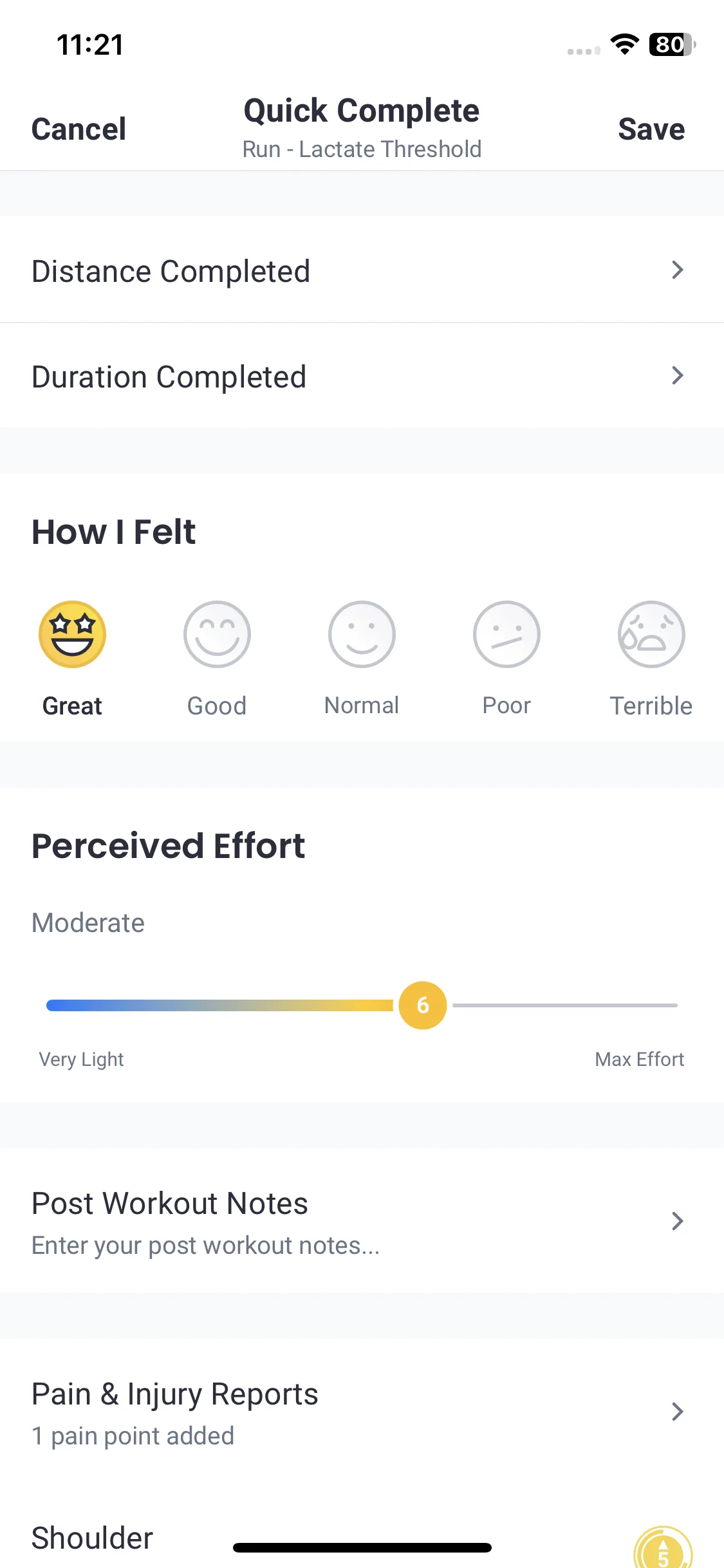
Task: Select the Good smiling face icon
Action: pos(217,634)
